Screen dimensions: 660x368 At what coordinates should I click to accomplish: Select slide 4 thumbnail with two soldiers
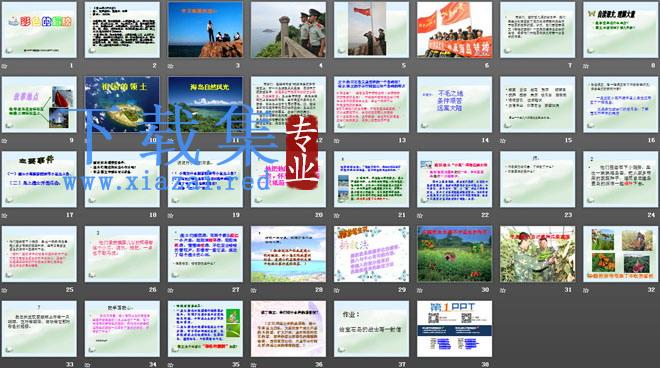288,29
